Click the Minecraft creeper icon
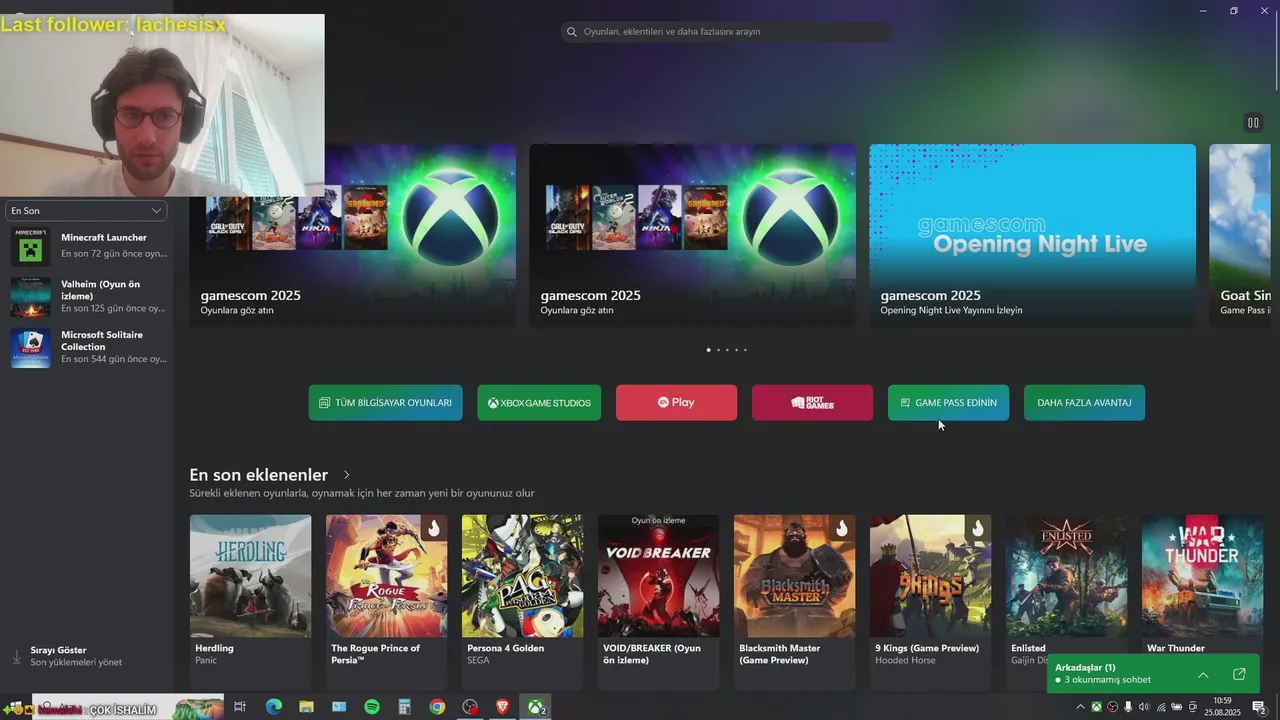The height and width of the screenshot is (720, 1280). point(31,246)
